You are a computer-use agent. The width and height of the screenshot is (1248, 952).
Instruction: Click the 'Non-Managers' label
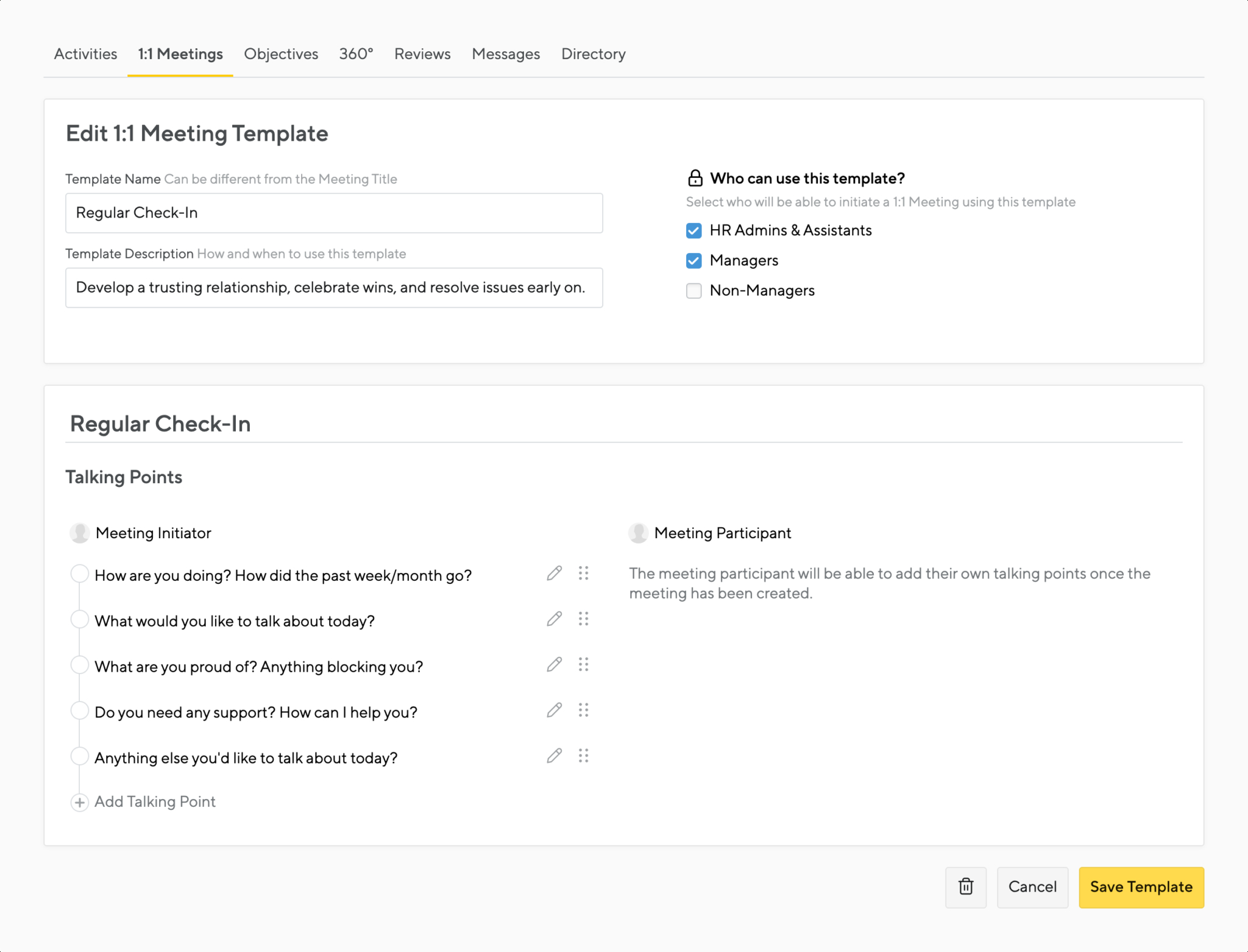[x=762, y=291]
